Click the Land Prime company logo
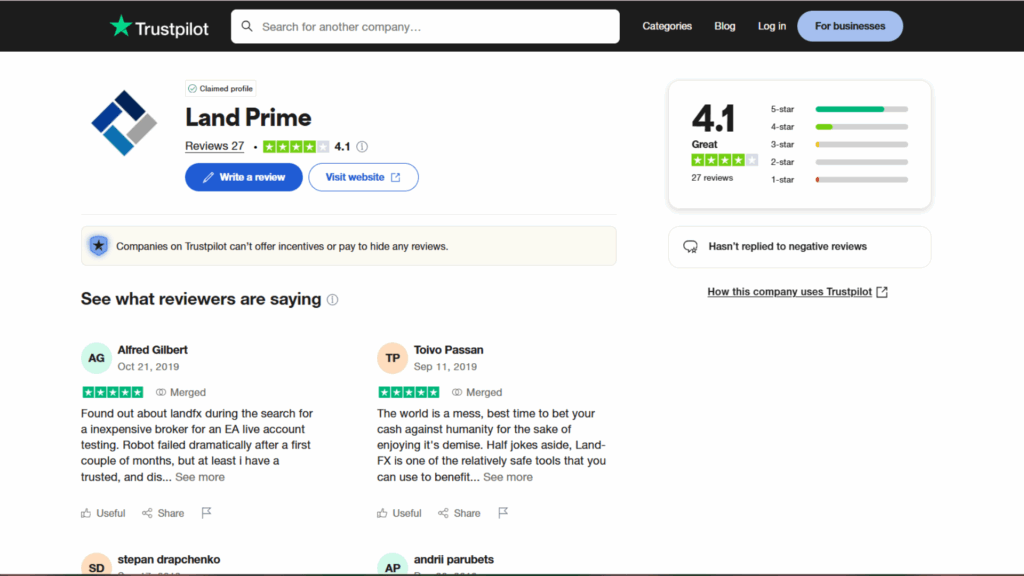This screenshot has width=1024, height=576. (x=124, y=123)
